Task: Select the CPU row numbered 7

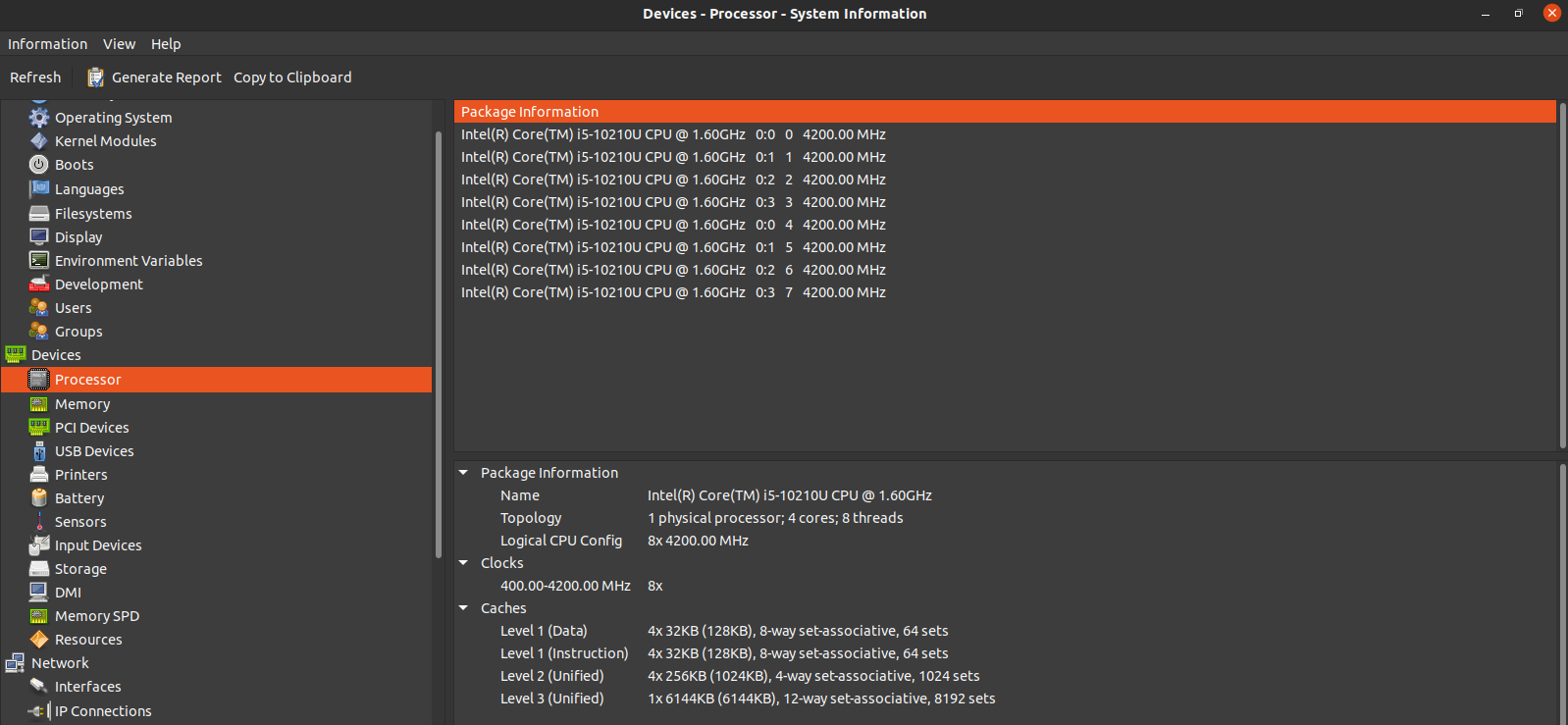Action: click(1005, 292)
